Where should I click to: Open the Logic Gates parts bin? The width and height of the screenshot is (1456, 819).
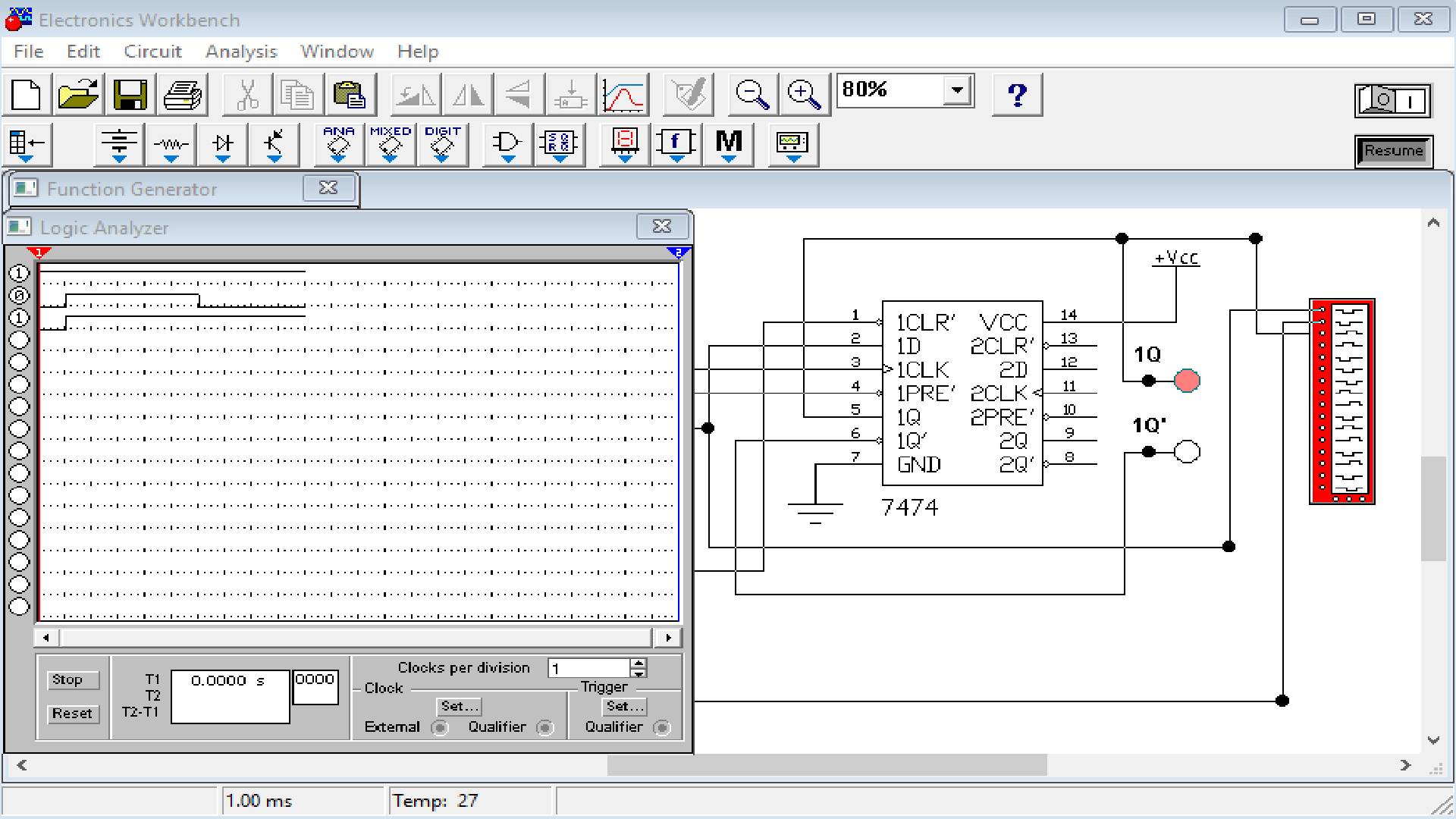point(507,144)
